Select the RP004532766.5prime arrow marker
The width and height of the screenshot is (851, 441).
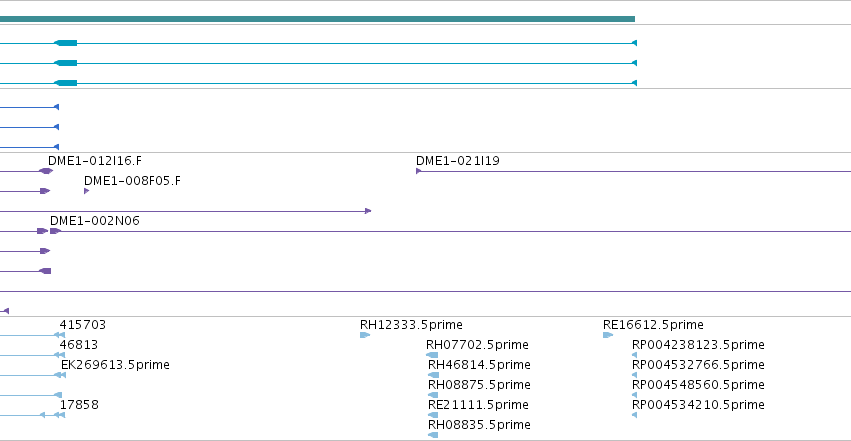pos(634,375)
